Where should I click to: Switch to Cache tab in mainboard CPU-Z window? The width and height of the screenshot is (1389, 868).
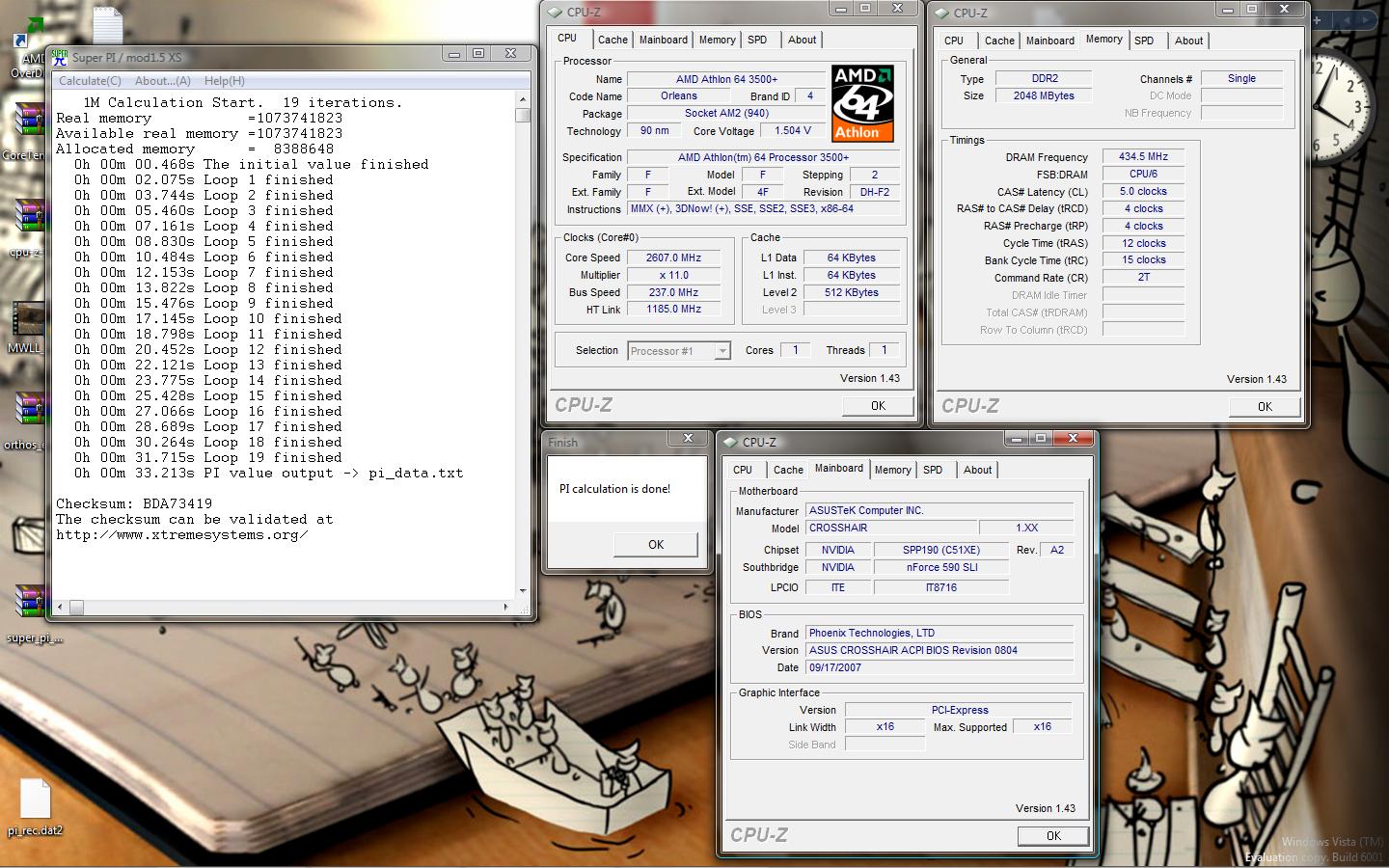(x=788, y=470)
